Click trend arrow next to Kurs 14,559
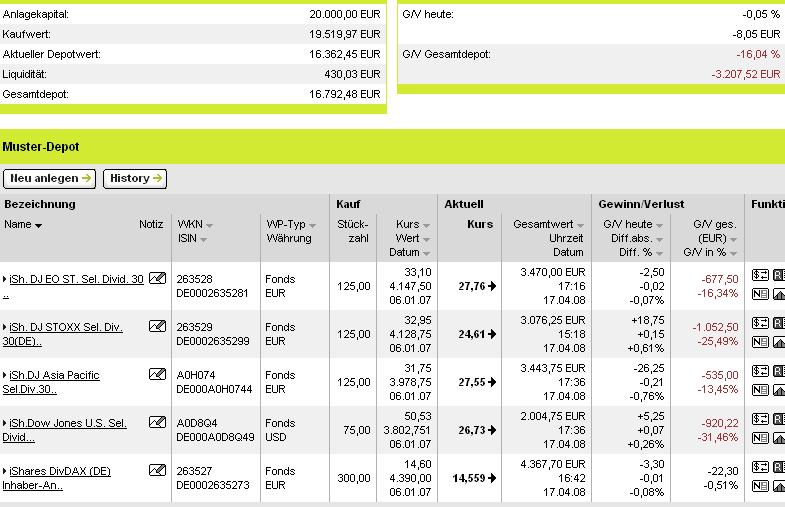 [x=492, y=478]
